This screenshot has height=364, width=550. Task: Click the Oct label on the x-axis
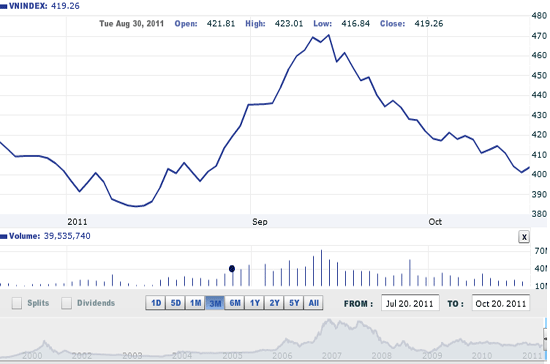click(435, 222)
